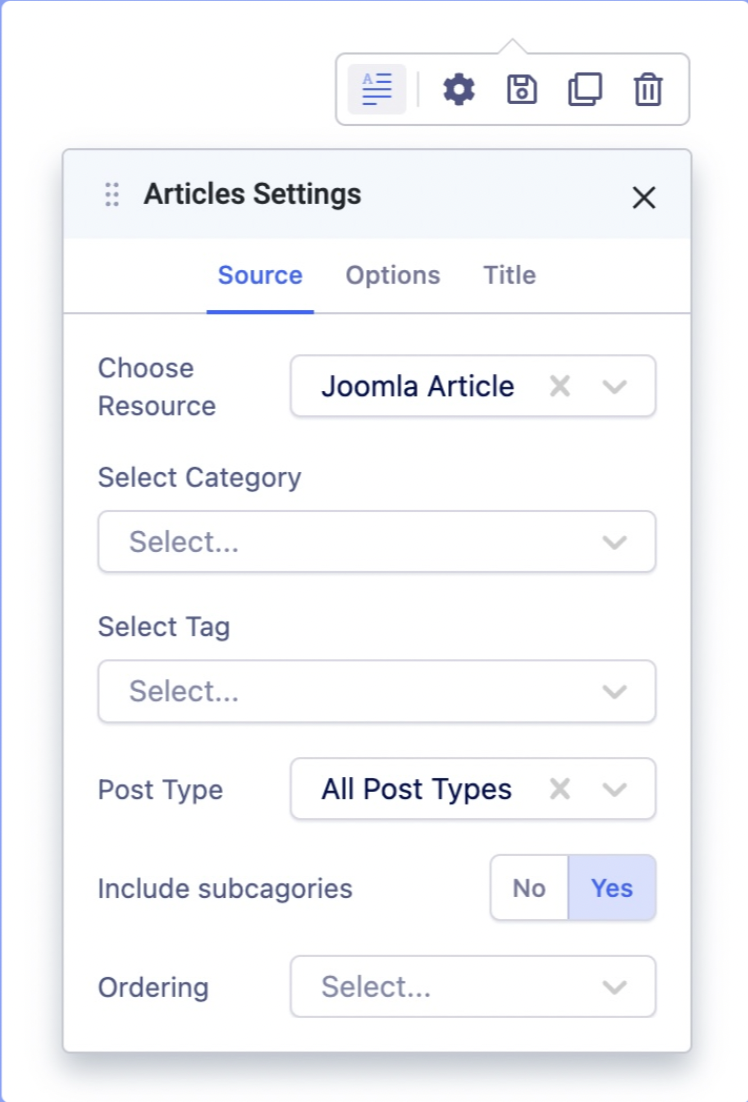Expand the Post Type dropdown arrow
Image resolution: width=748 pixels, height=1102 pixels.
click(x=615, y=789)
